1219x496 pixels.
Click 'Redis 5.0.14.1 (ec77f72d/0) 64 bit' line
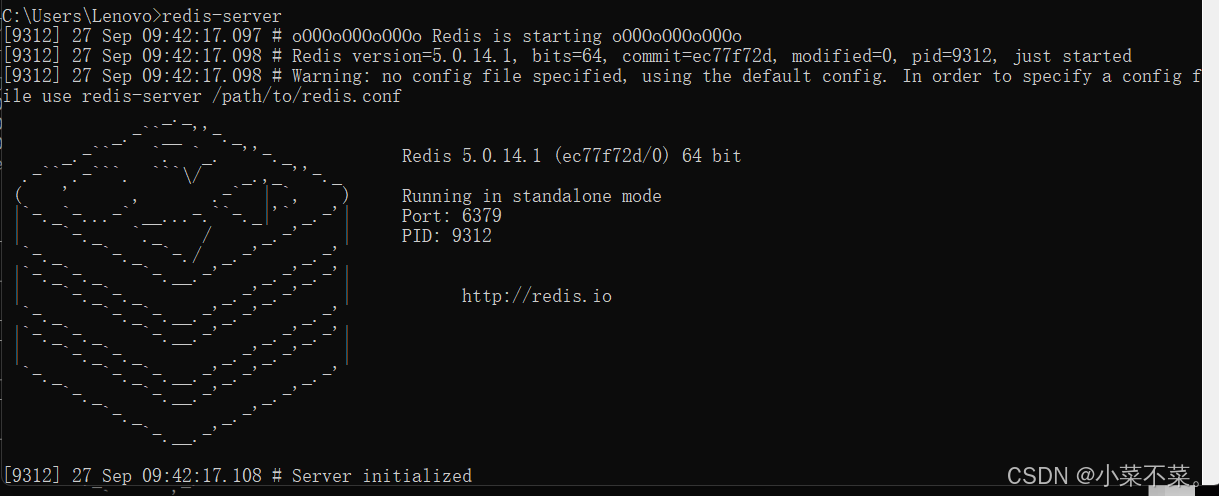pyautogui.click(x=571, y=156)
